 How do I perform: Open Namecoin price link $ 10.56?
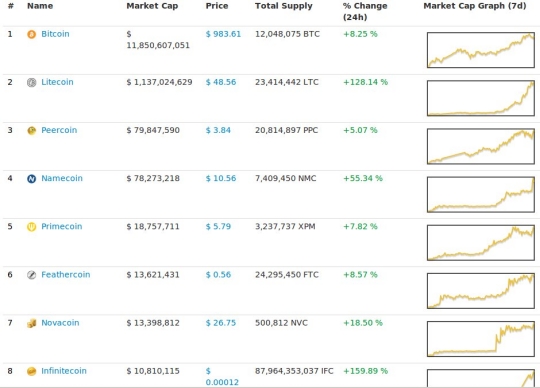pos(221,178)
